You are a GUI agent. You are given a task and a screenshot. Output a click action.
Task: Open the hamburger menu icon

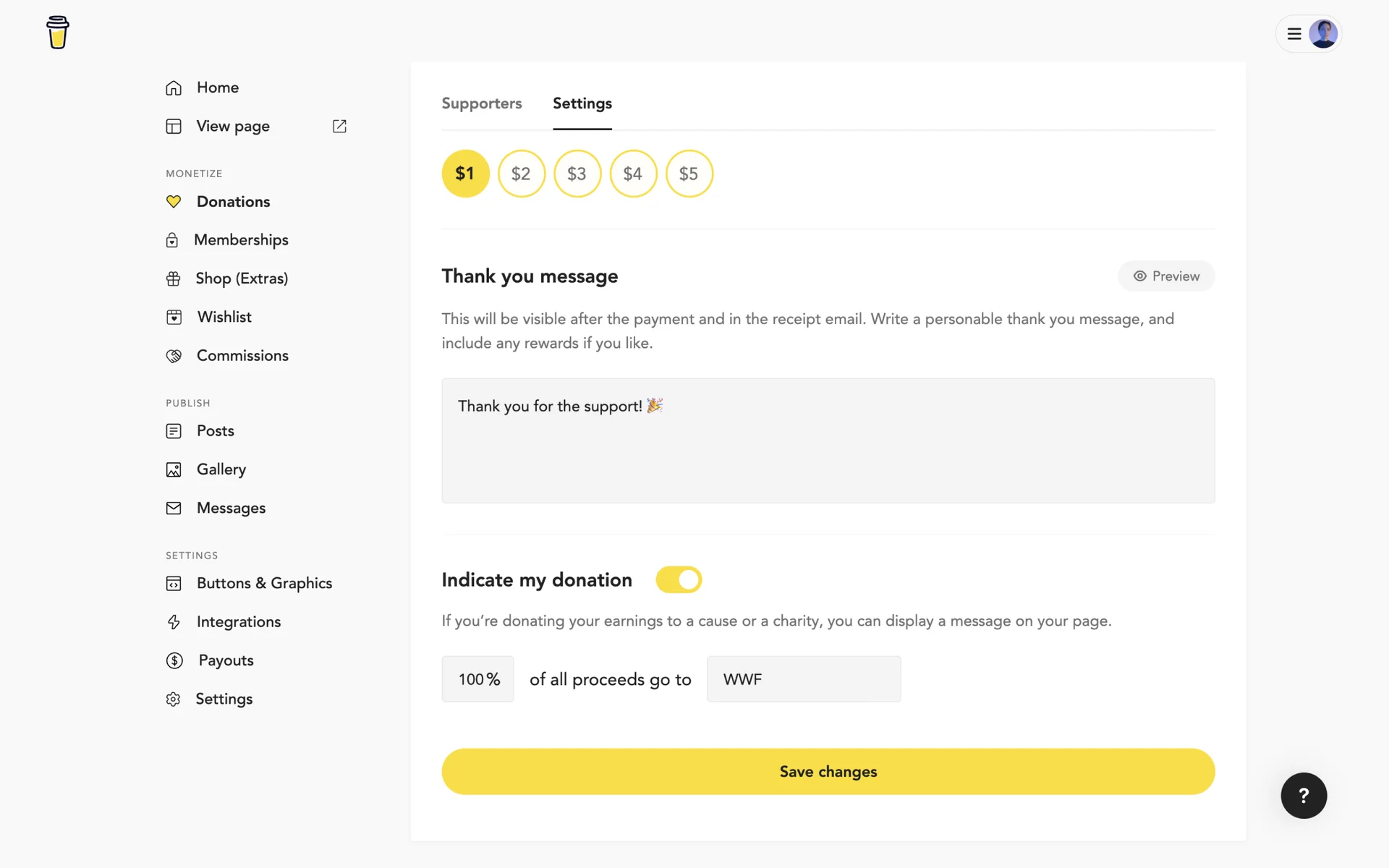coord(1294,34)
